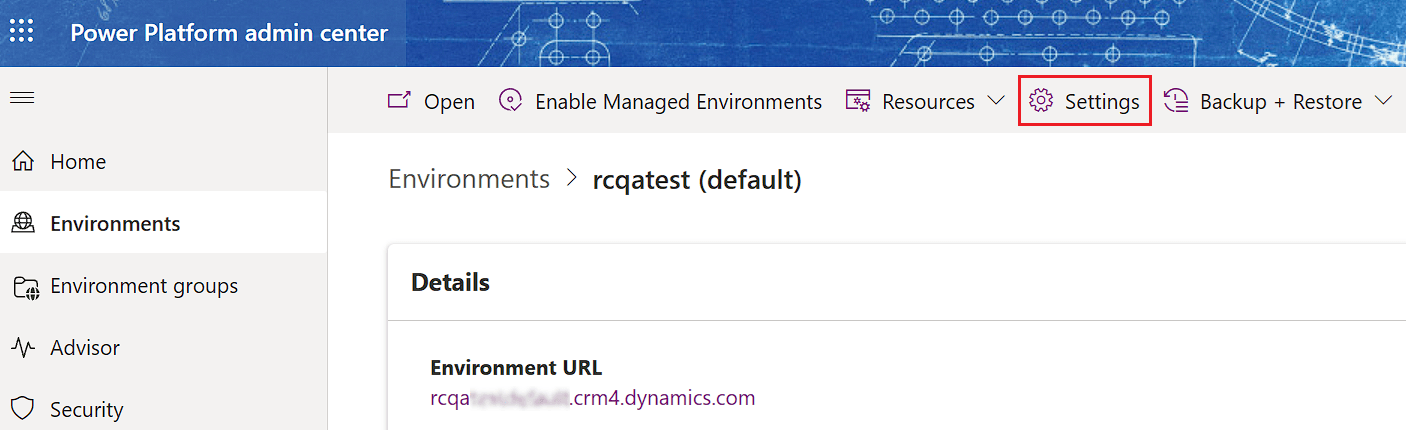Click the Environment URL label

516,368
